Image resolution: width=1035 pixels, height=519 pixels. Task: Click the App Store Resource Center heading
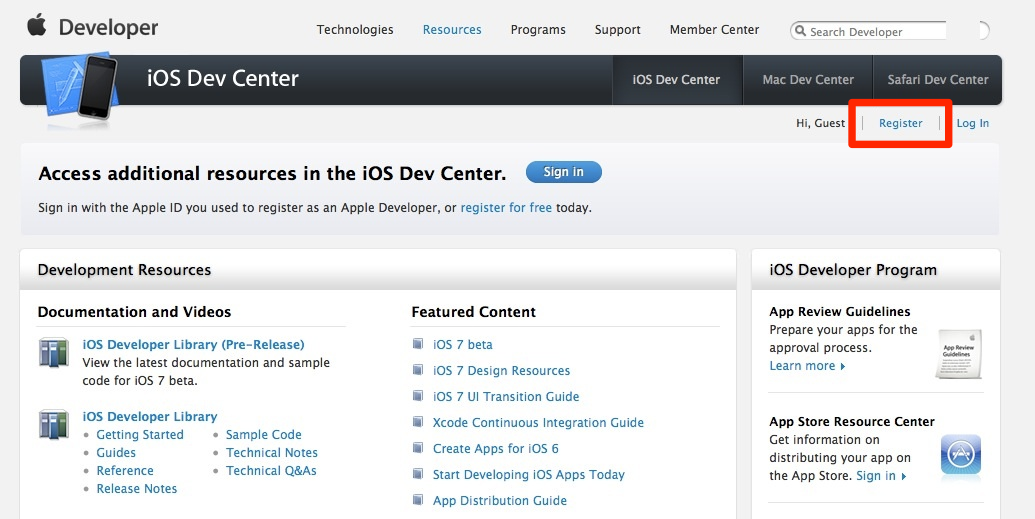click(x=852, y=421)
